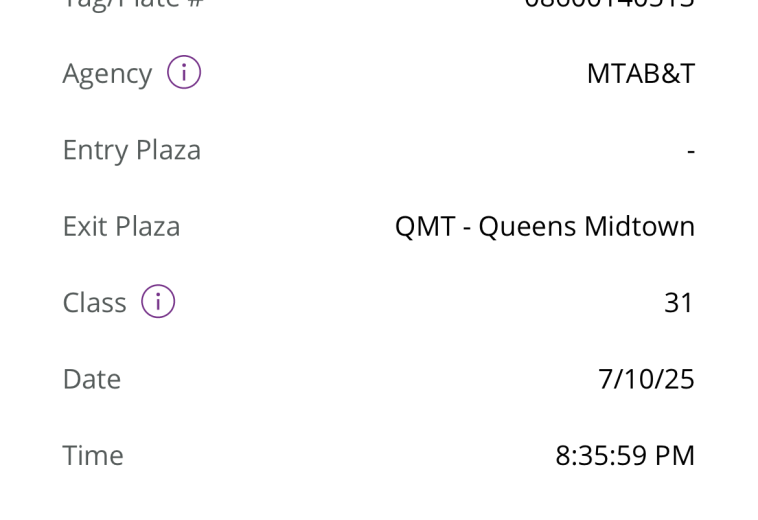The image size is (758, 520).
Task: Click the class value 31
Action: click(679, 303)
